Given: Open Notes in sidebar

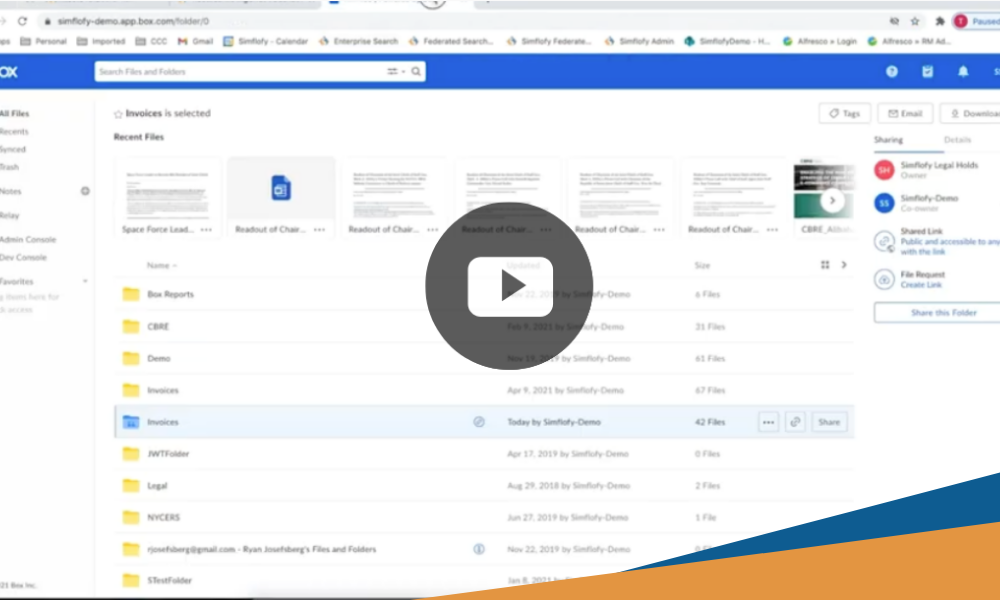Looking at the screenshot, I should (x=10, y=191).
